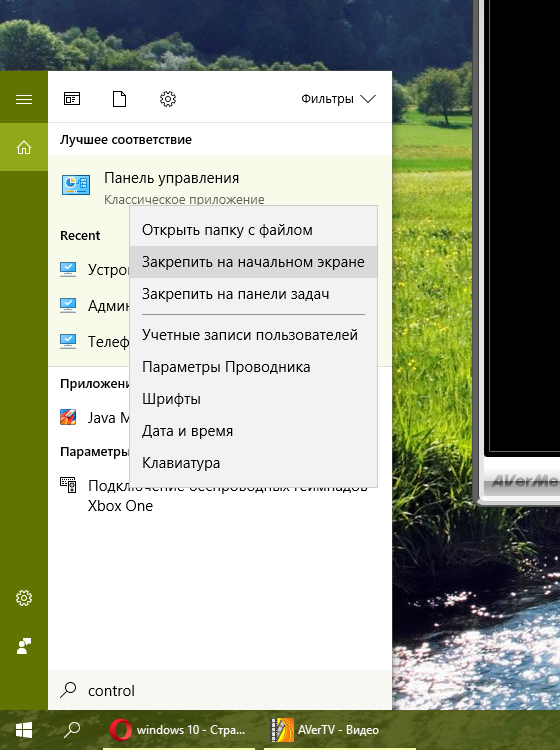Click the Панель управления app icon
This screenshot has width=560, height=750.
point(76,185)
